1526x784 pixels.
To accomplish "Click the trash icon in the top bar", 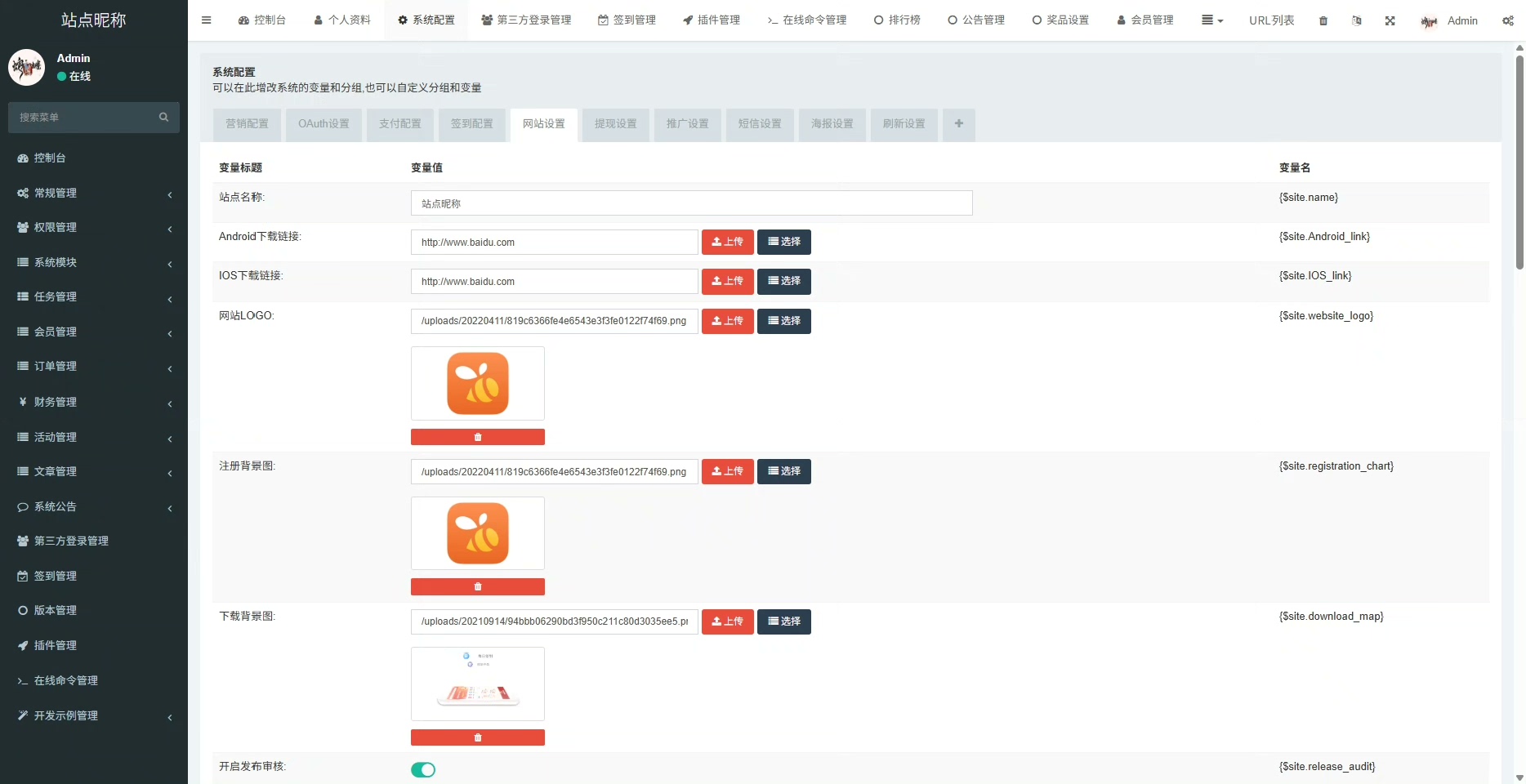I will click(x=1323, y=20).
